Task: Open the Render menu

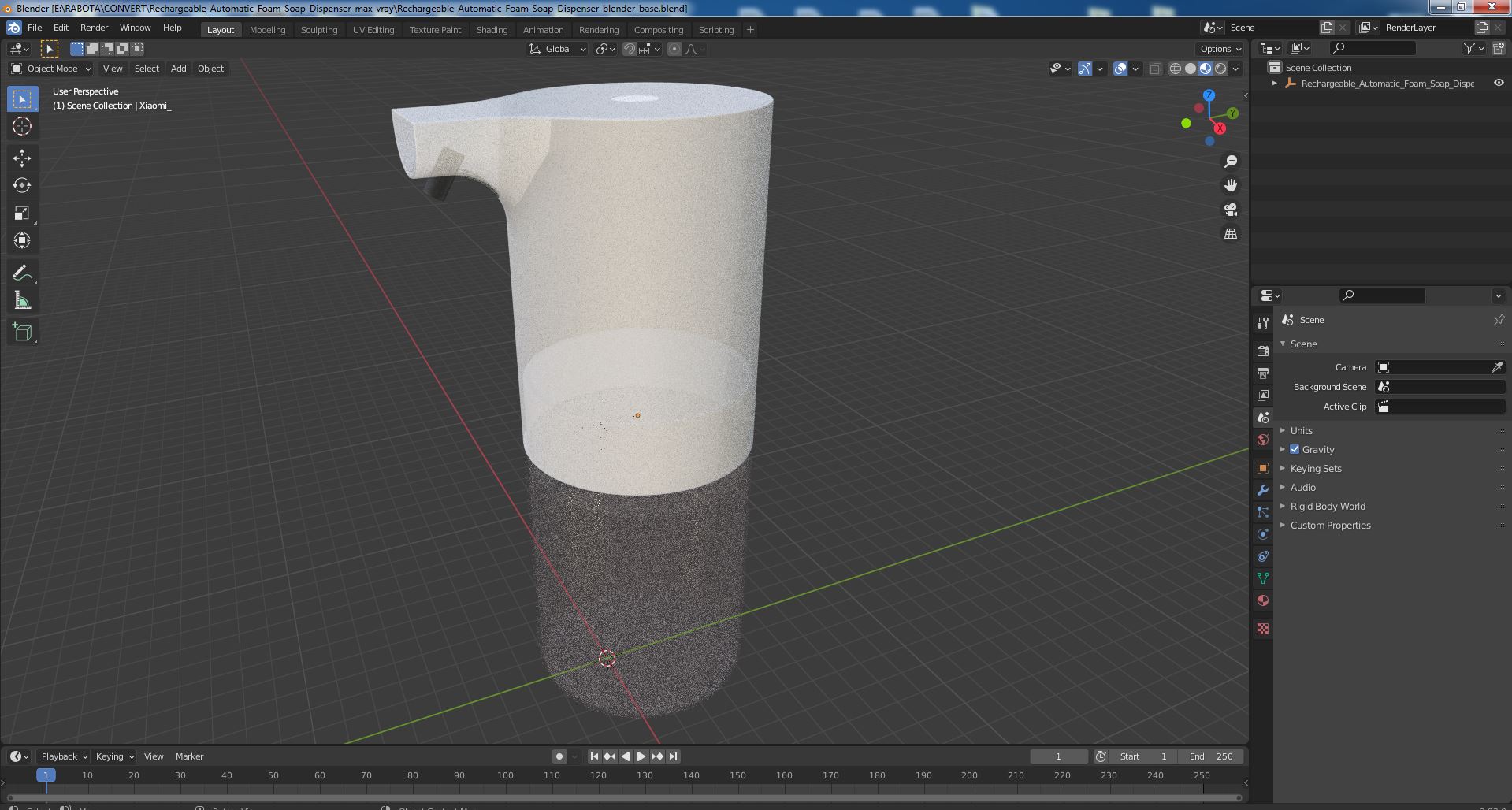Action: click(94, 28)
